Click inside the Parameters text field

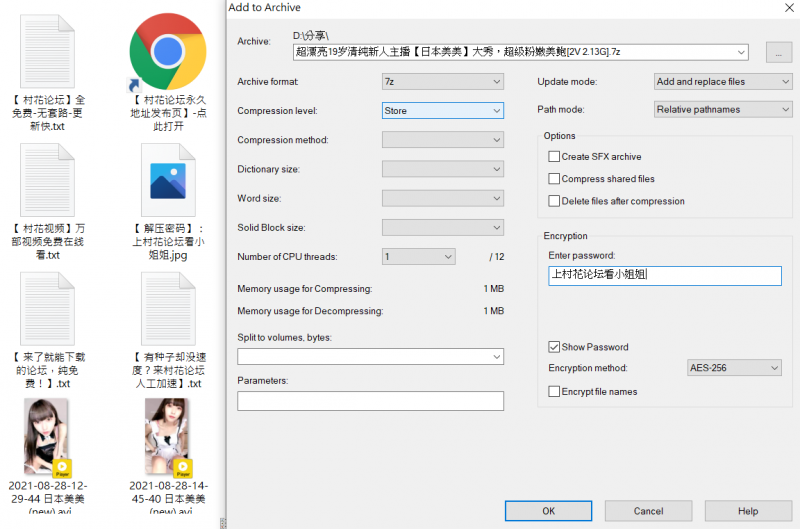coord(370,401)
